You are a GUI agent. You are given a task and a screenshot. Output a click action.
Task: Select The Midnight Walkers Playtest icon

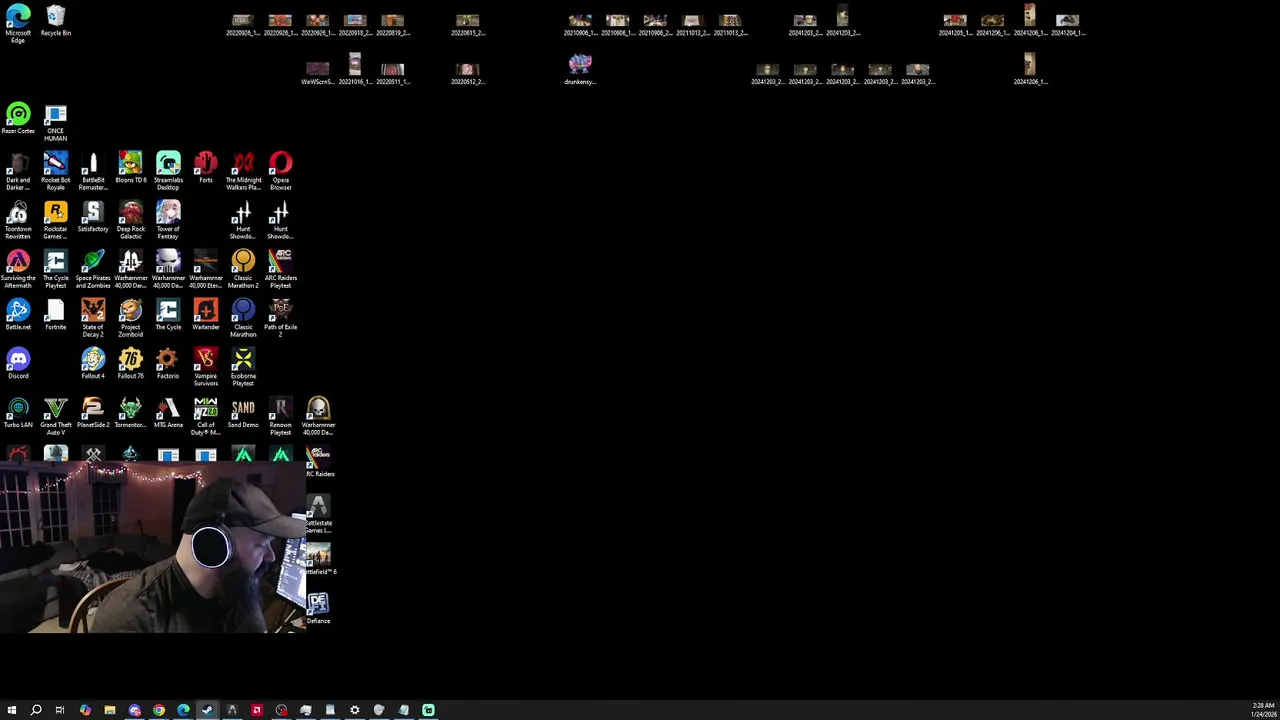tap(243, 172)
